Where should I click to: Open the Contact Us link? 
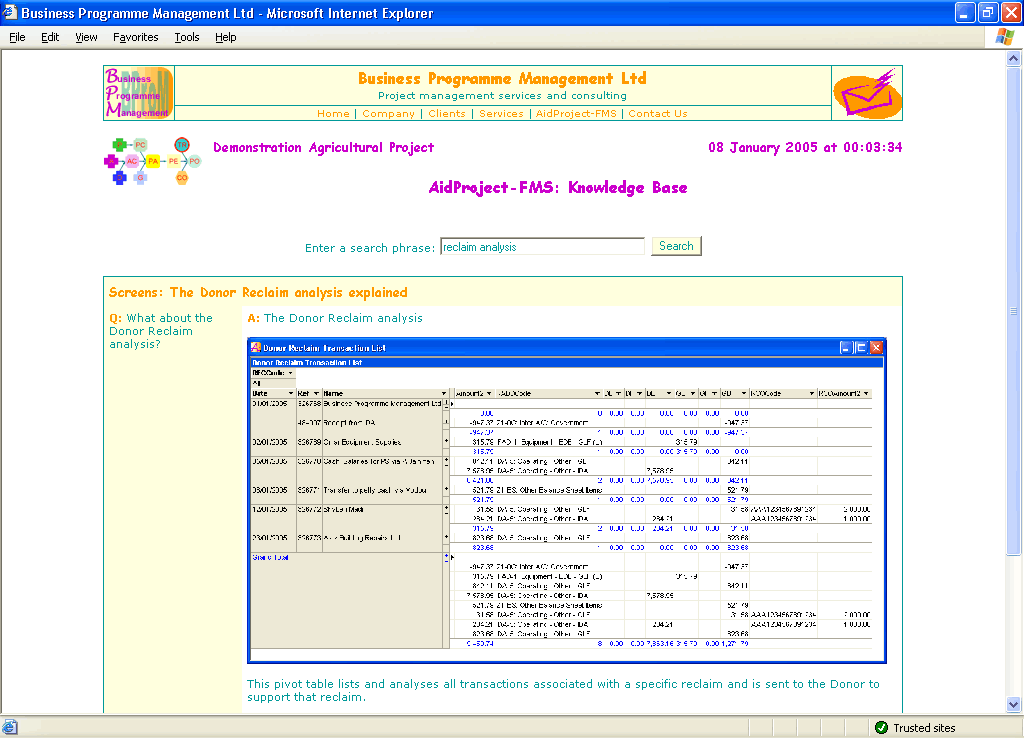tap(658, 114)
